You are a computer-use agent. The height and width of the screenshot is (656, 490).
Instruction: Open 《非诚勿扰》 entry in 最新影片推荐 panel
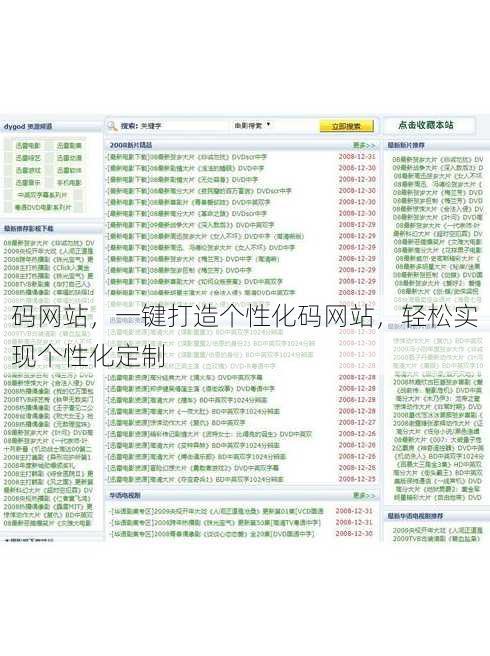(437, 159)
